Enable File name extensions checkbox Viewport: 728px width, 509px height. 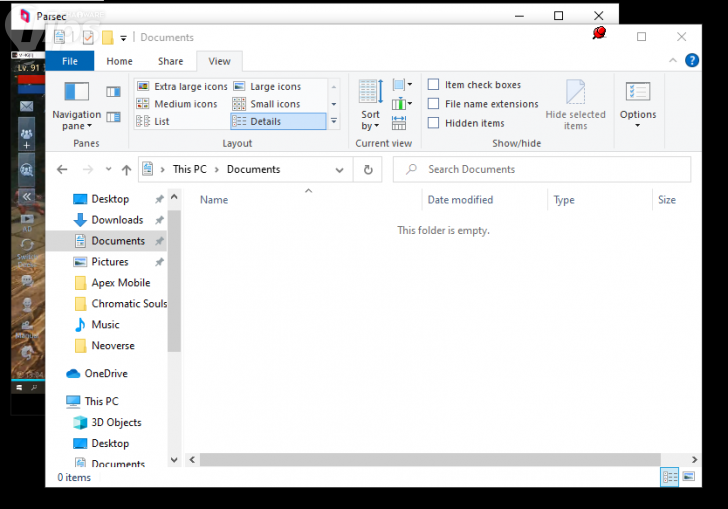(x=433, y=104)
